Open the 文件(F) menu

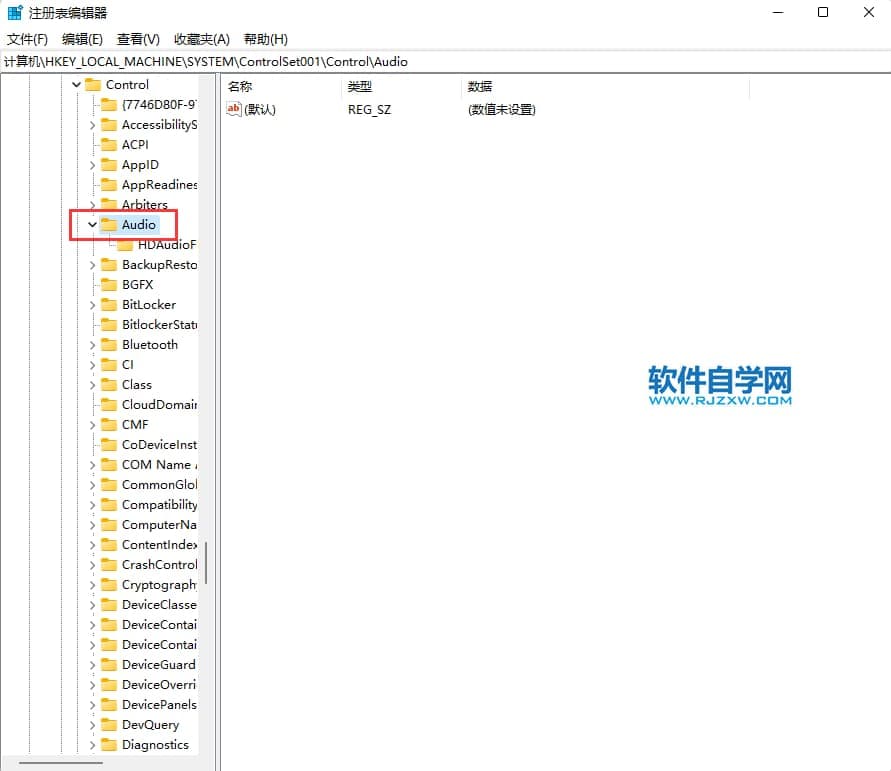tap(27, 39)
